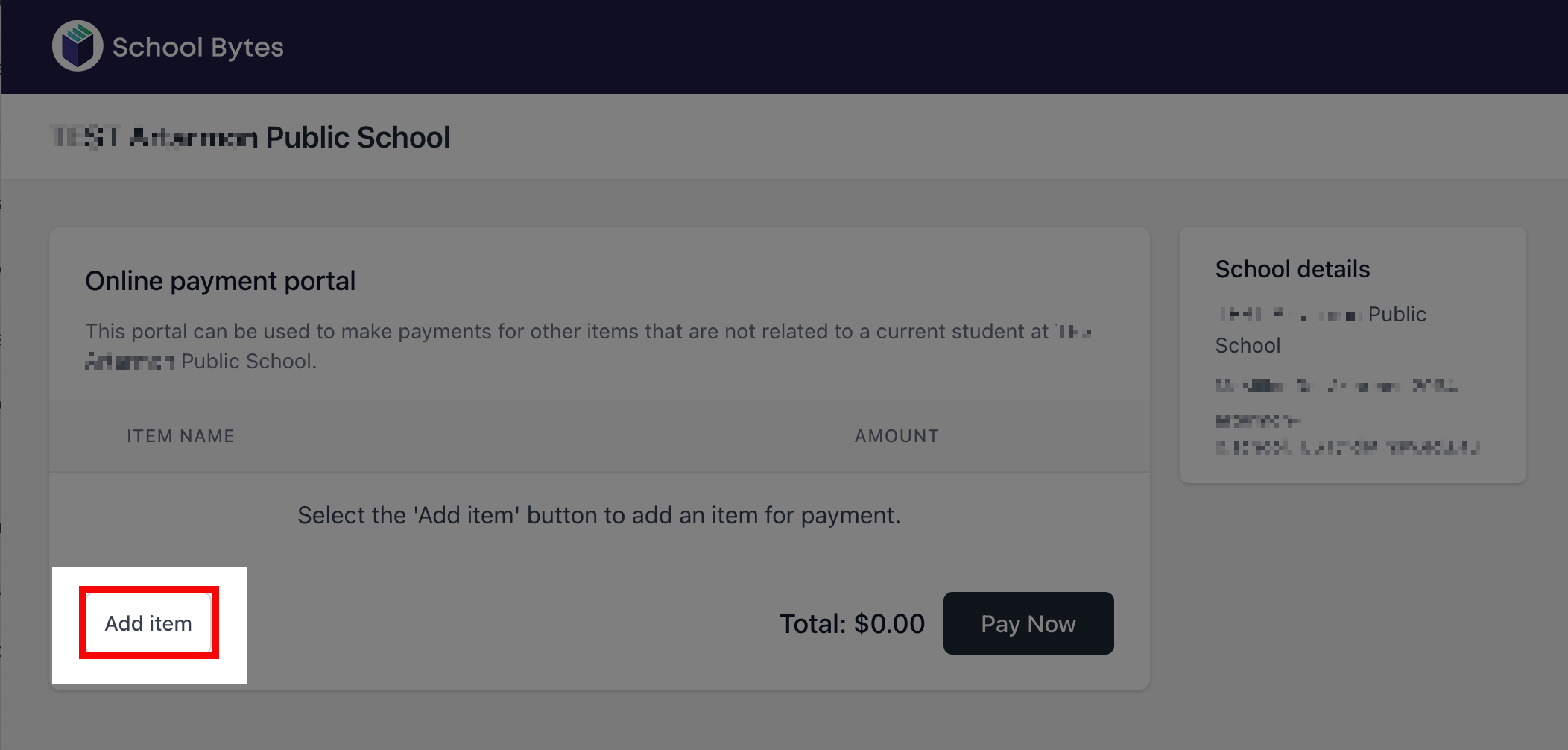Click the 'Select the Add item button' message
Viewport: 1568px width, 750px height.
[x=598, y=515]
